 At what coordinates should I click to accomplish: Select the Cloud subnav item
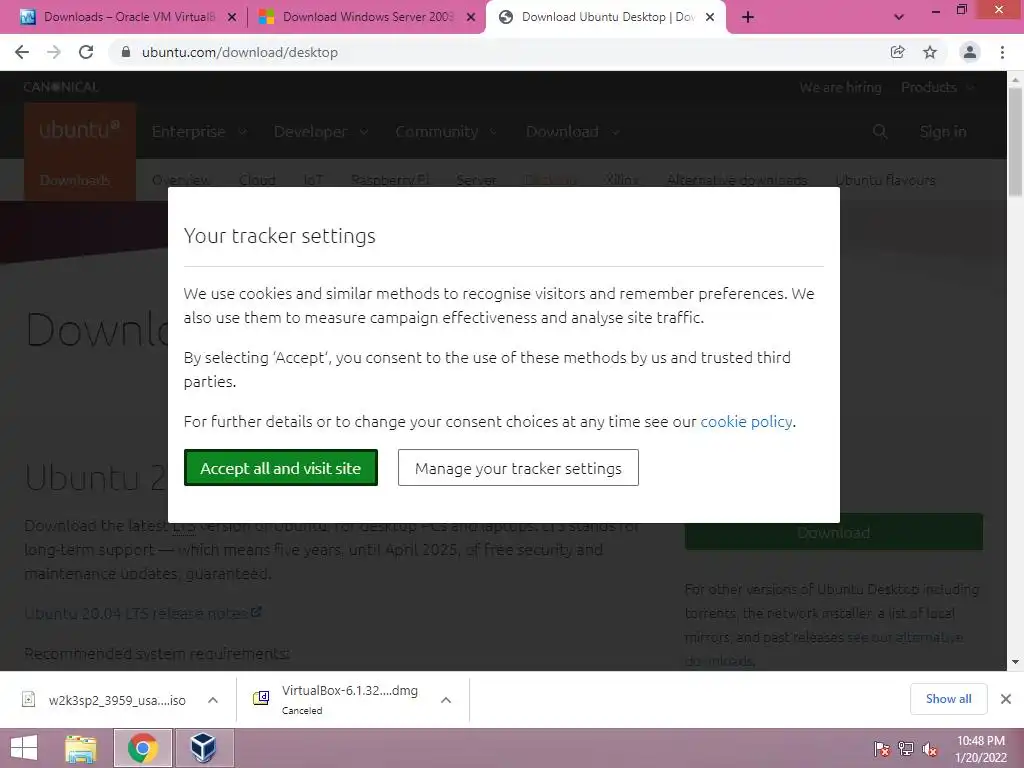click(x=257, y=180)
